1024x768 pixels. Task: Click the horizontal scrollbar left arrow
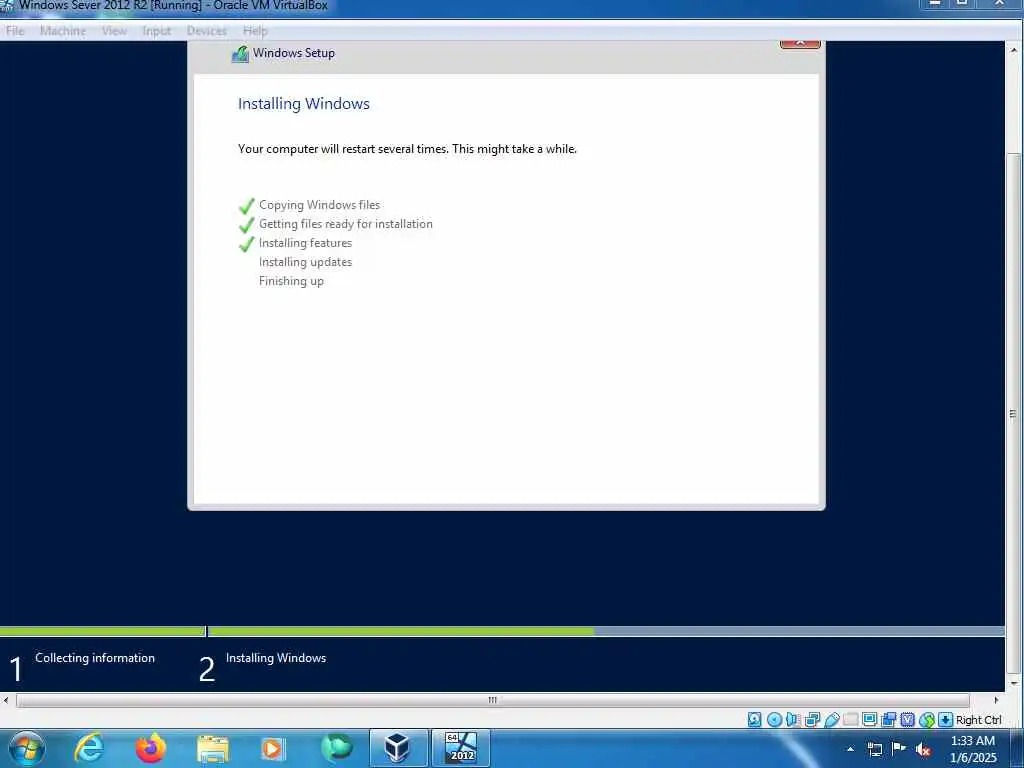[6, 700]
